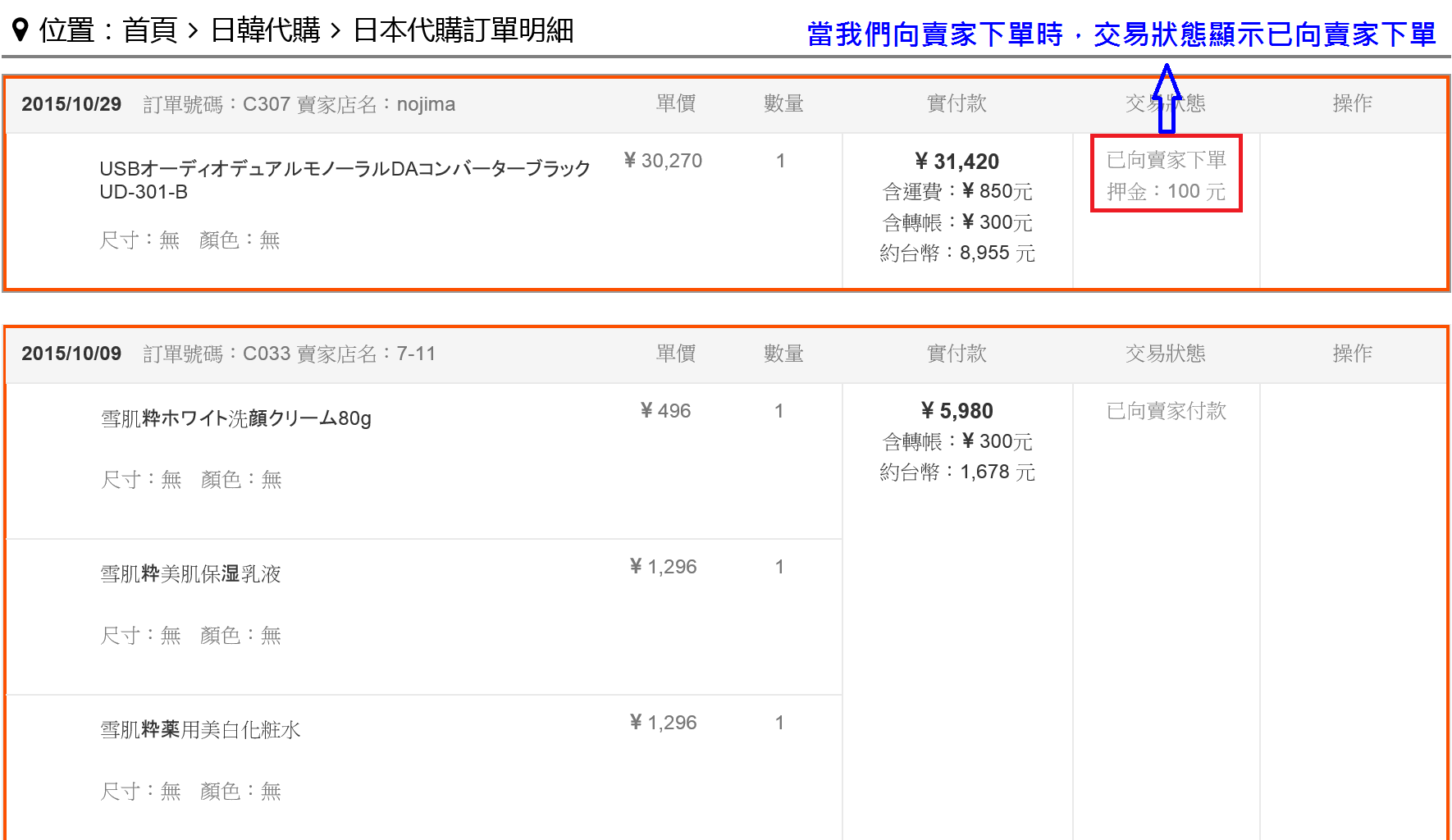This screenshot has height=840, width=1452.
Task: Click 單價 column header of order C307
Action: (676, 103)
